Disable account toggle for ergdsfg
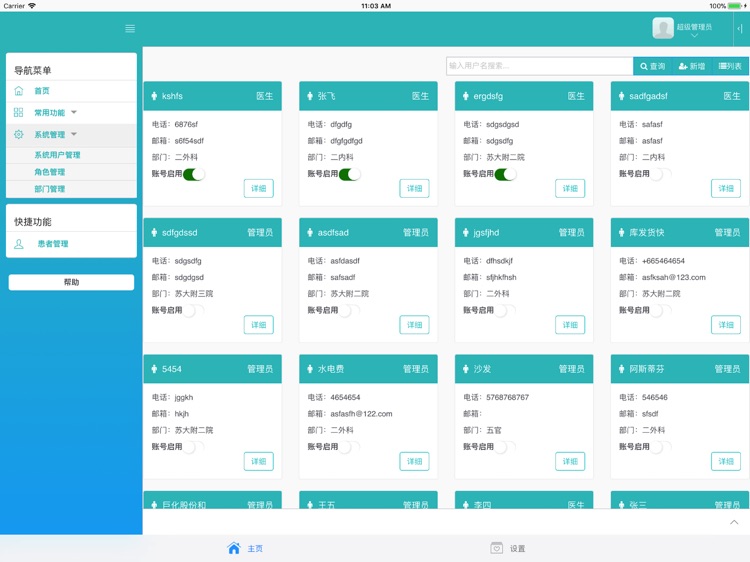 [506, 174]
